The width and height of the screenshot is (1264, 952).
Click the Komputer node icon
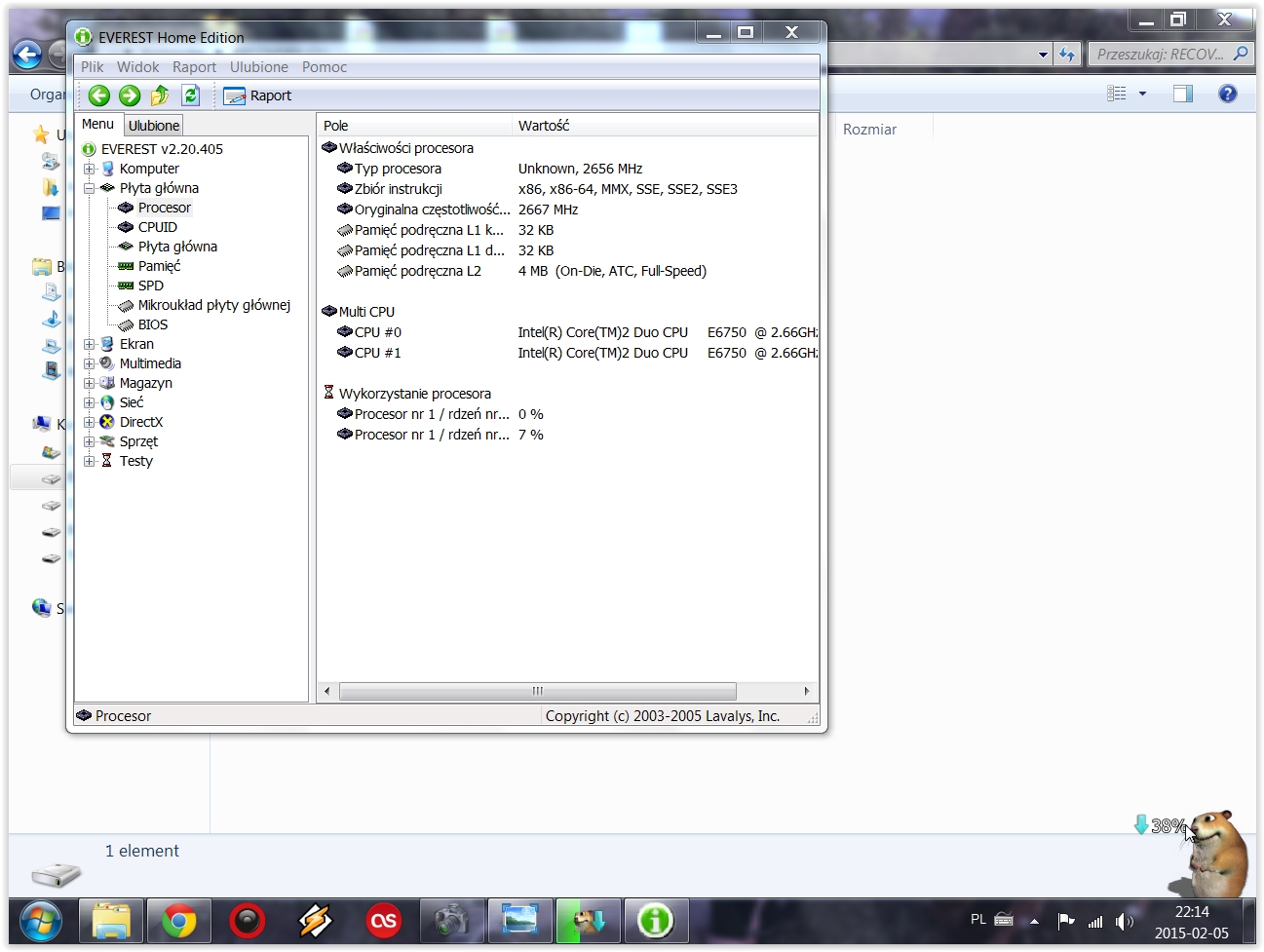[107, 169]
